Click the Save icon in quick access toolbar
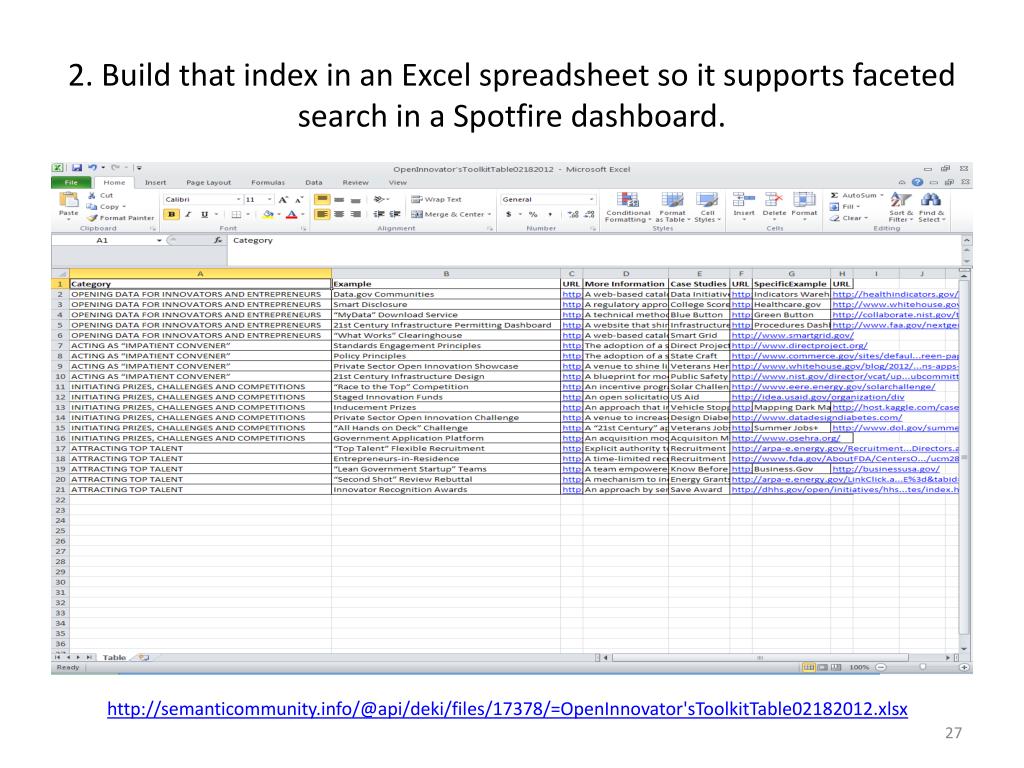This screenshot has width=1024, height=768. tap(76, 168)
